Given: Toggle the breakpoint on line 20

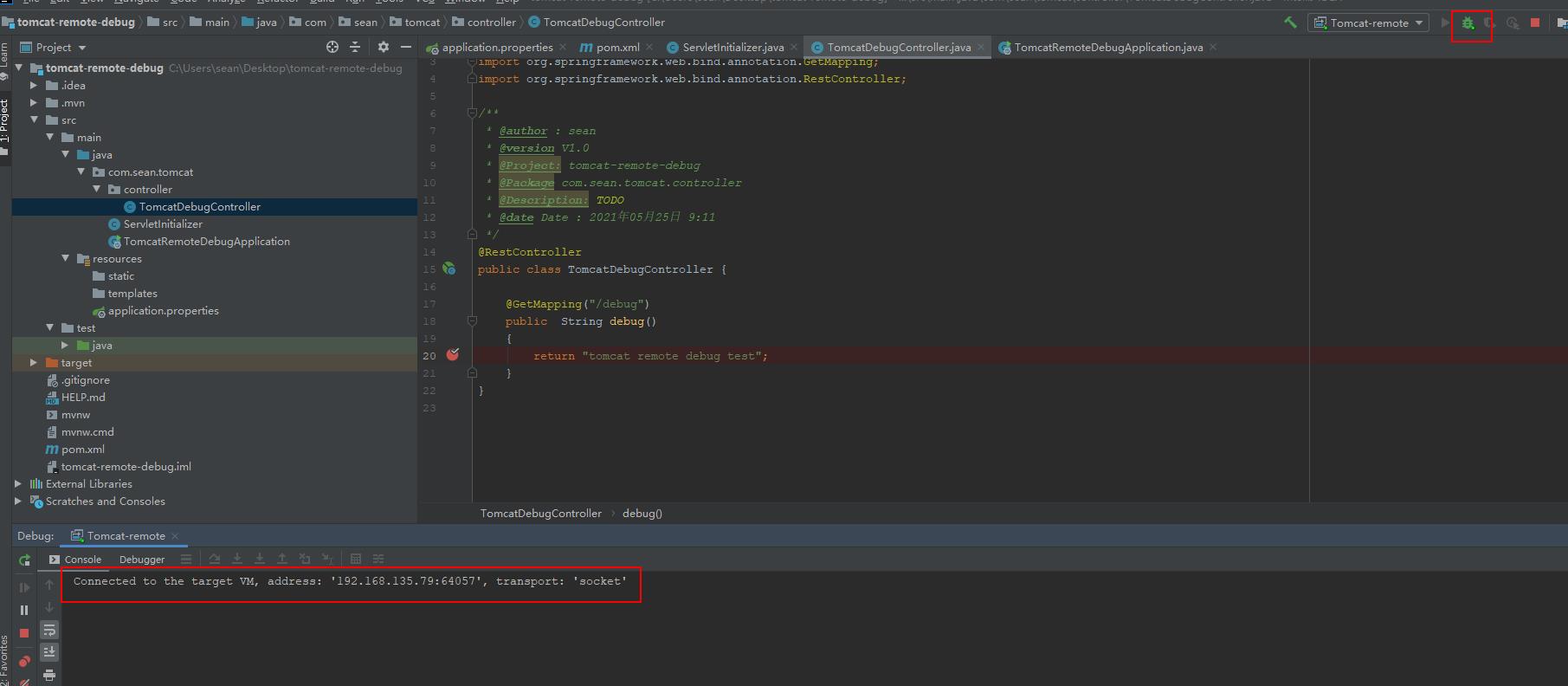Looking at the screenshot, I should (x=452, y=355).
